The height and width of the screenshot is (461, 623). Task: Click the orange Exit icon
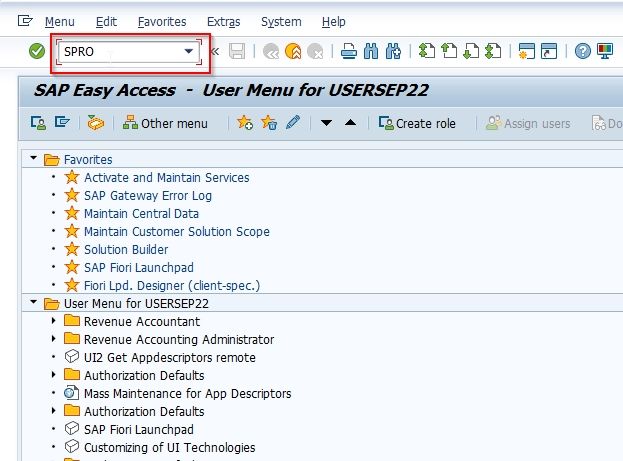coord(293,51)
